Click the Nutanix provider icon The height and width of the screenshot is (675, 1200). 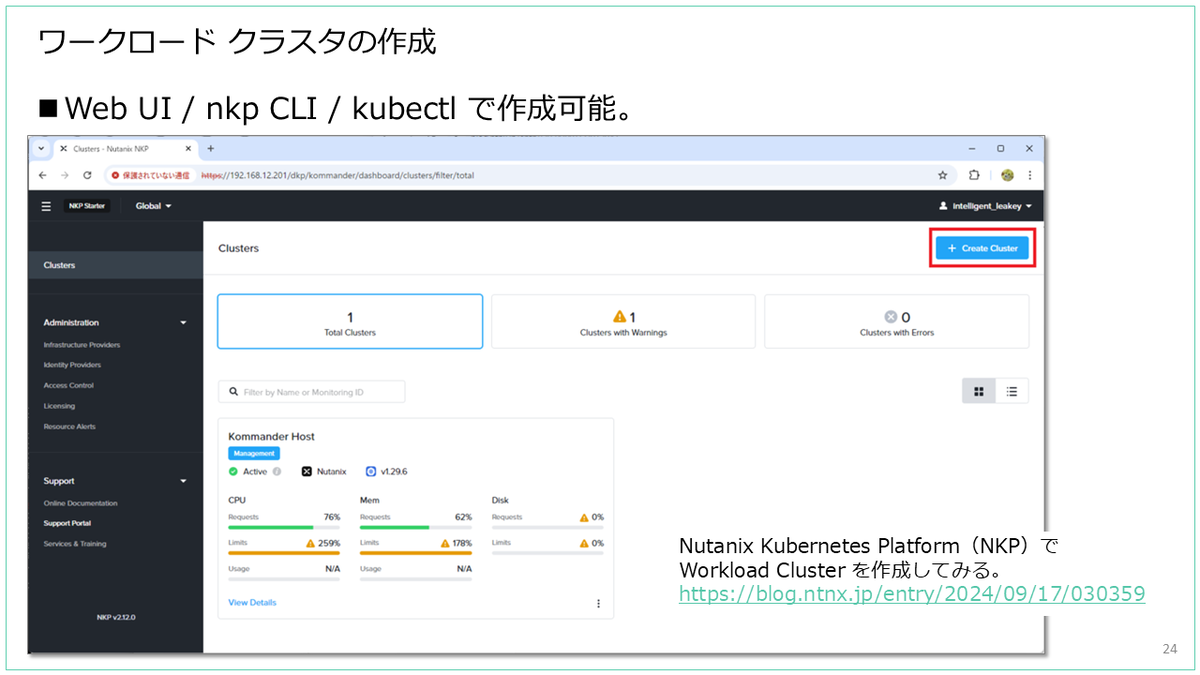tap(307, 471)
